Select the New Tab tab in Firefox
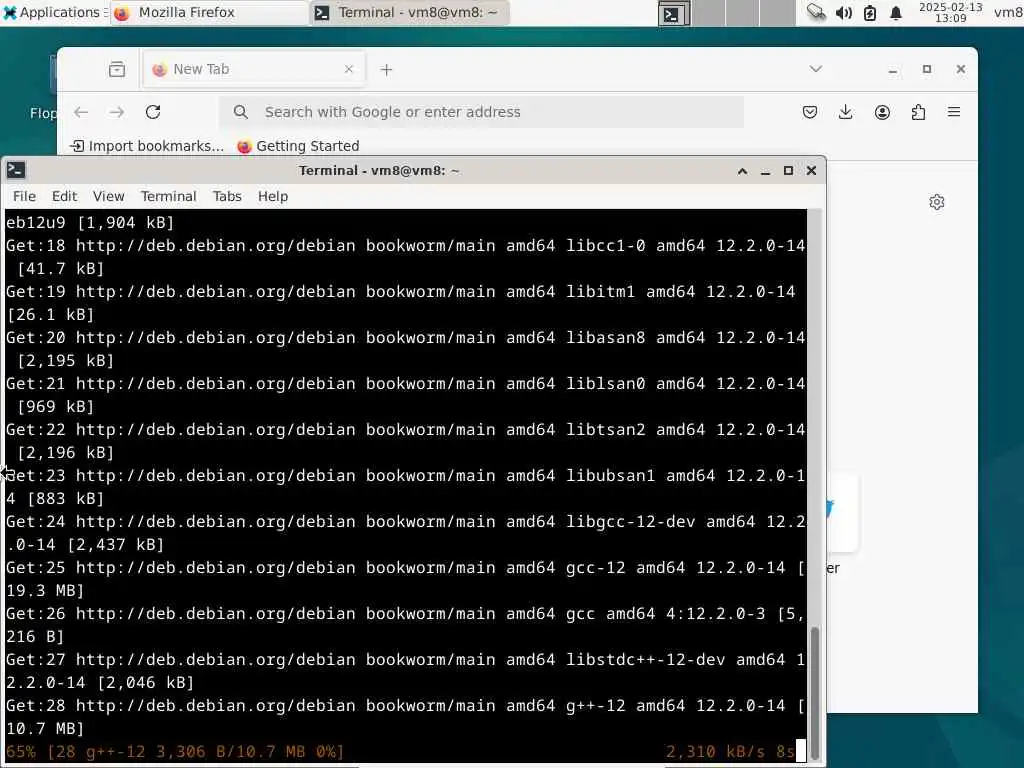Viewport: 1024px width, 768px height. pos(252,69)
